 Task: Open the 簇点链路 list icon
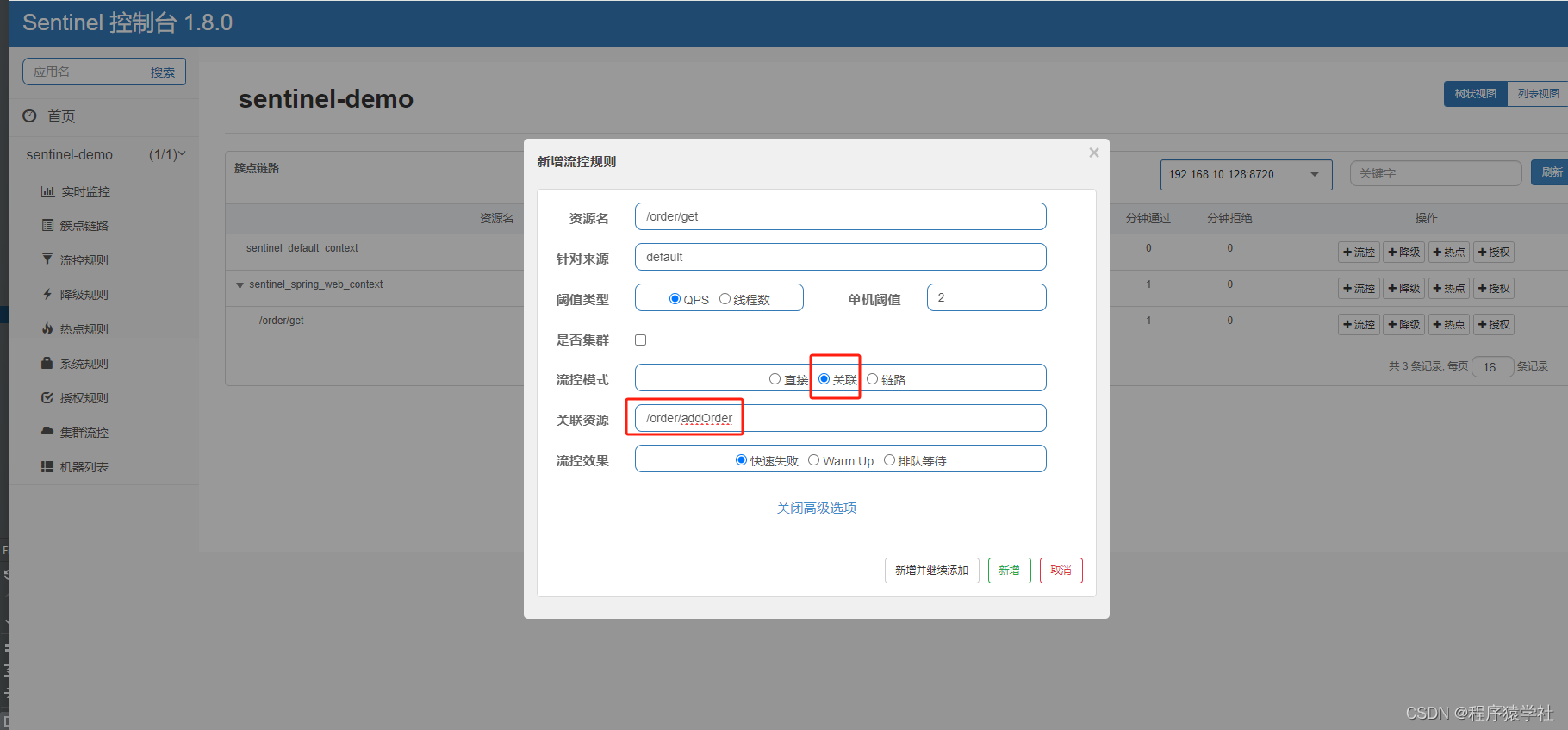point(47,225)
